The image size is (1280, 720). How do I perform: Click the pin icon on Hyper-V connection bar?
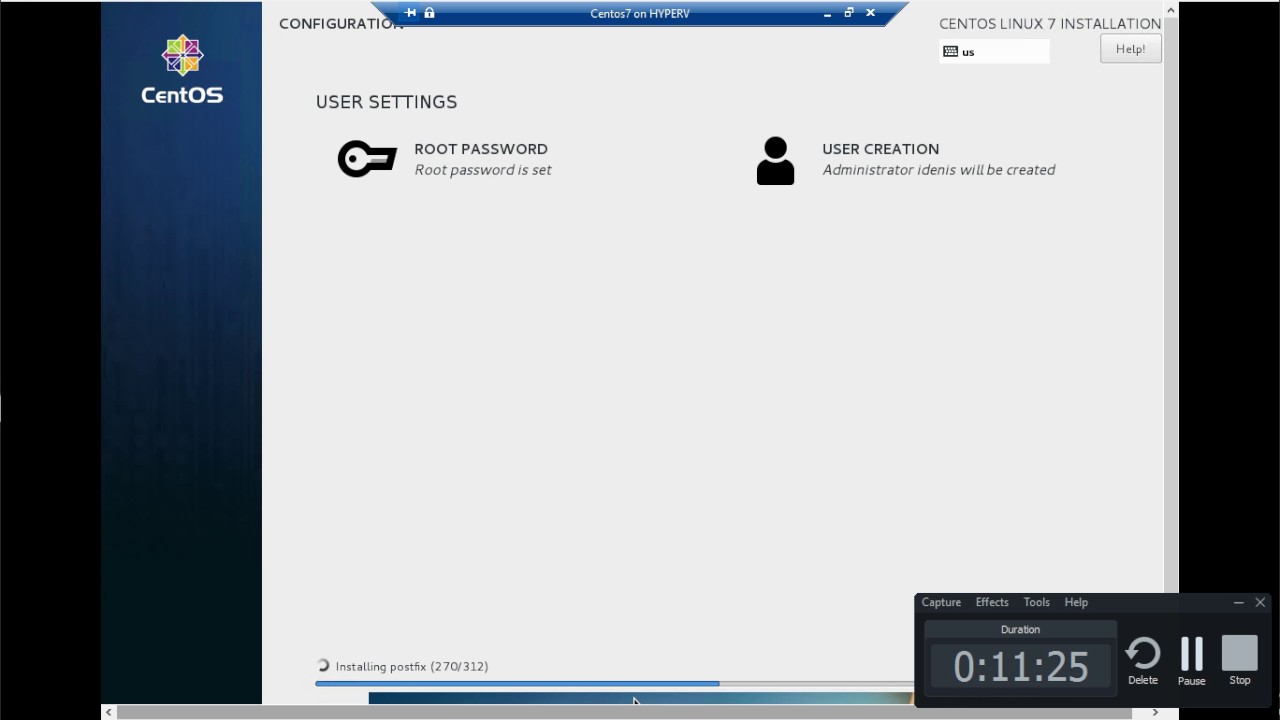point(410,13)
